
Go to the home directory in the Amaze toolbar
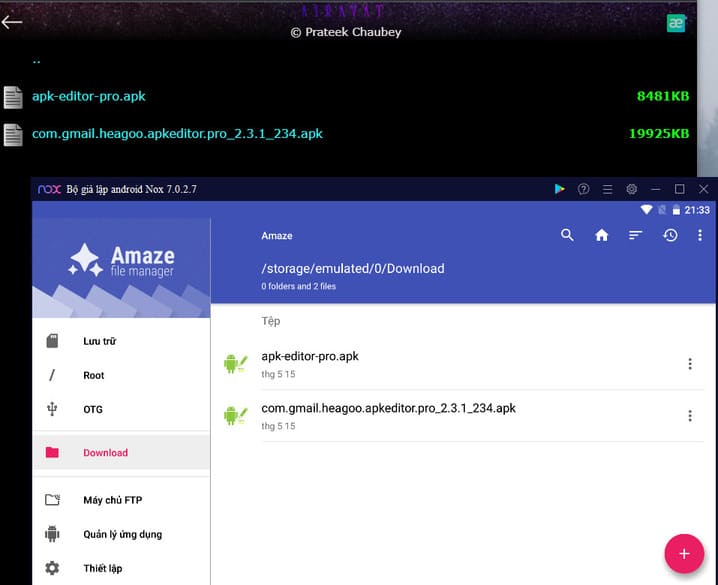(601, 235)
